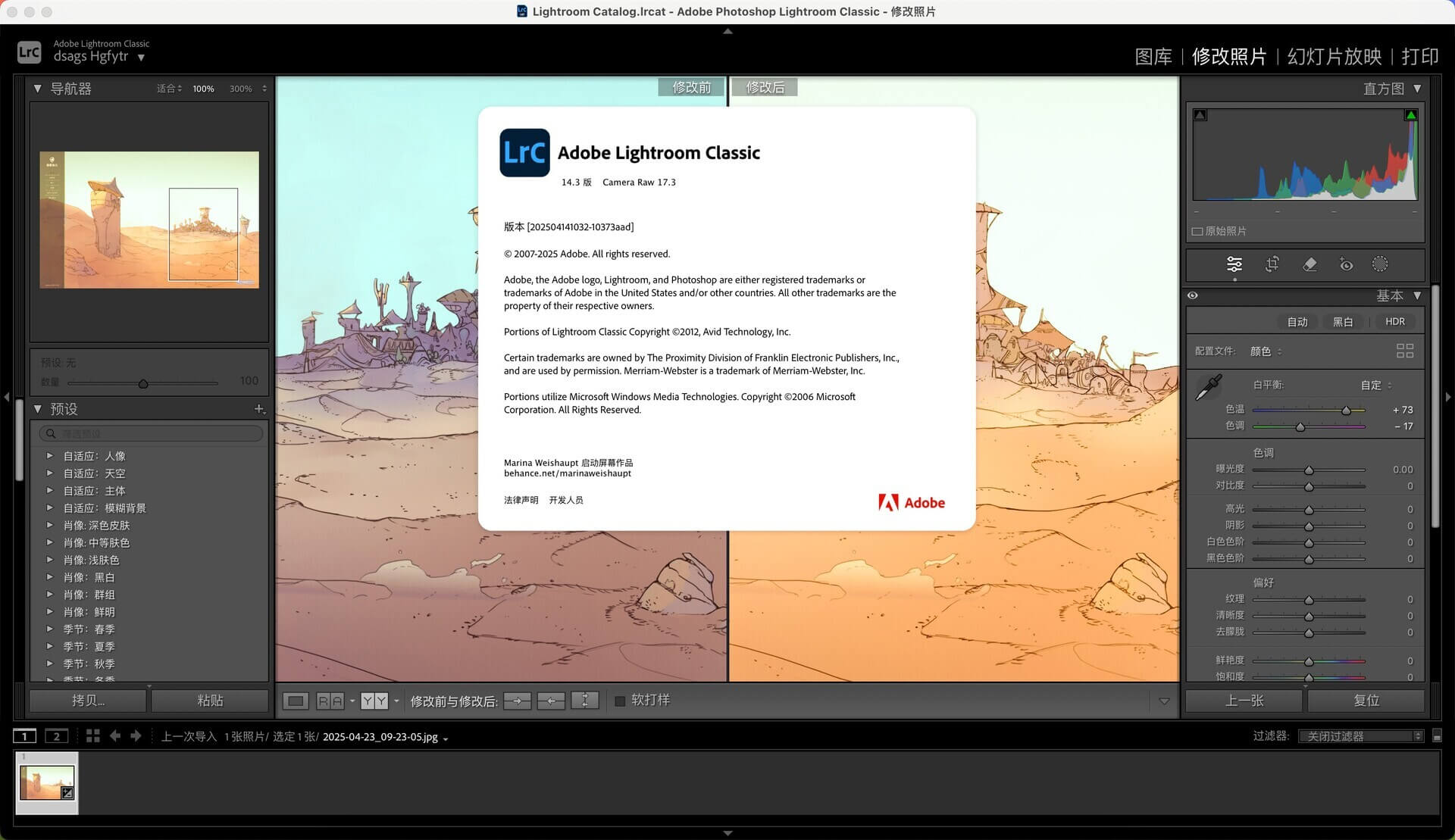
Task: Switch to the 修改照片 module
Action: click(1228, 57)
